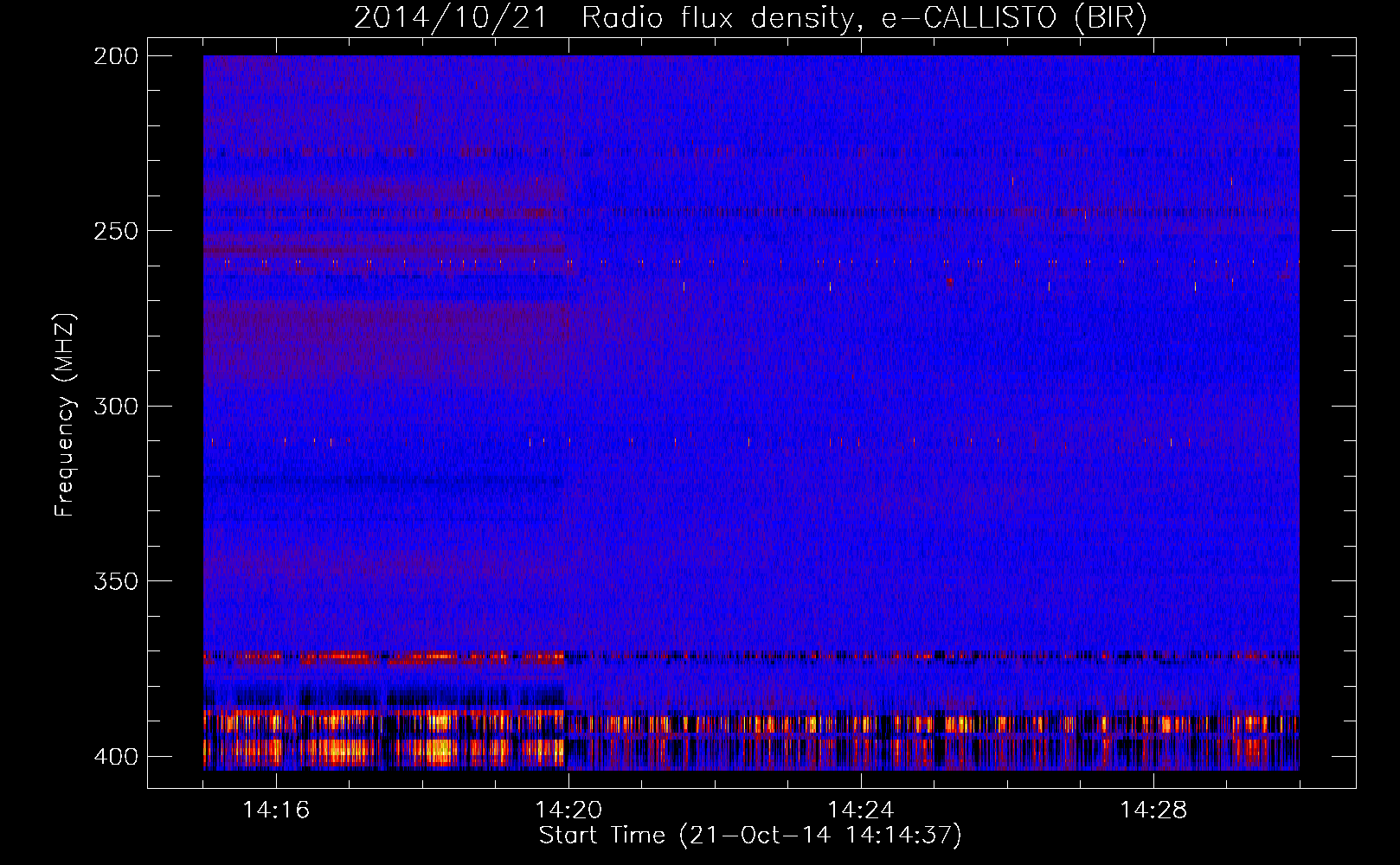The image size is (1400, 865).
Task: Click the 400 frequency tick label
Action: coord(115,756)
